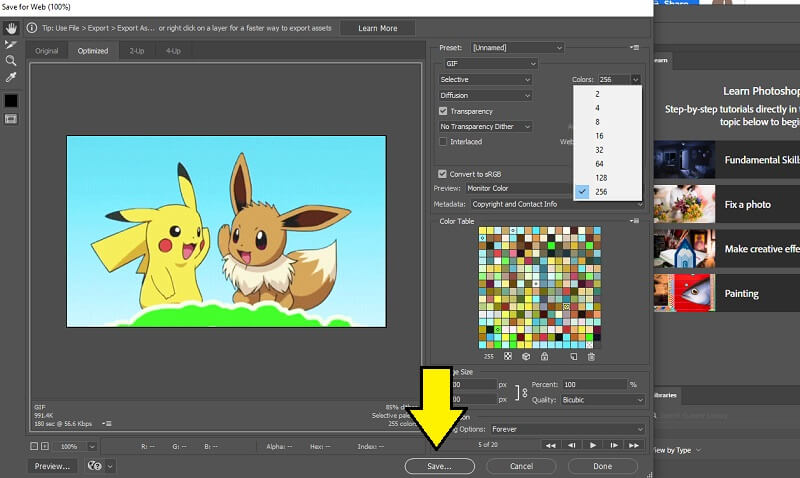Screen dimensions: 800x478
Task: Open the Preview Monitor Color dropdown
Action: (x=519, y=188)
